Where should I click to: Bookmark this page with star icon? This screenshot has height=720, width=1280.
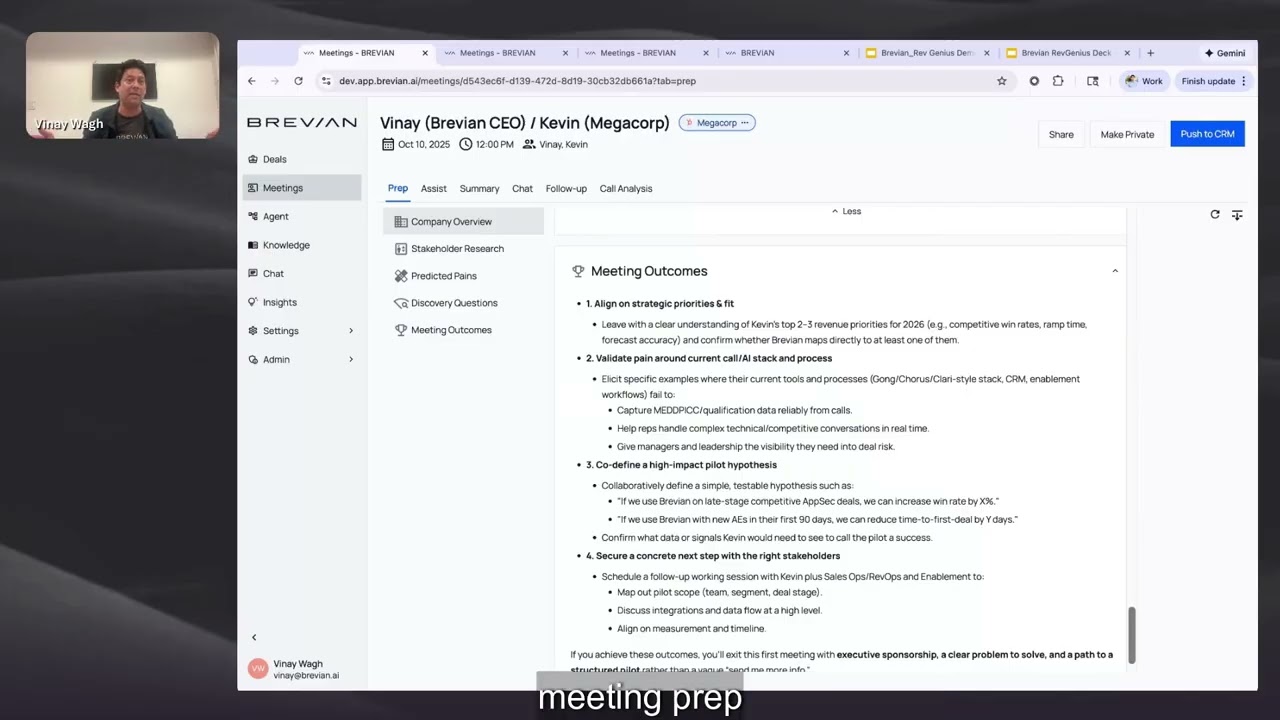(x=1002, y=81)
